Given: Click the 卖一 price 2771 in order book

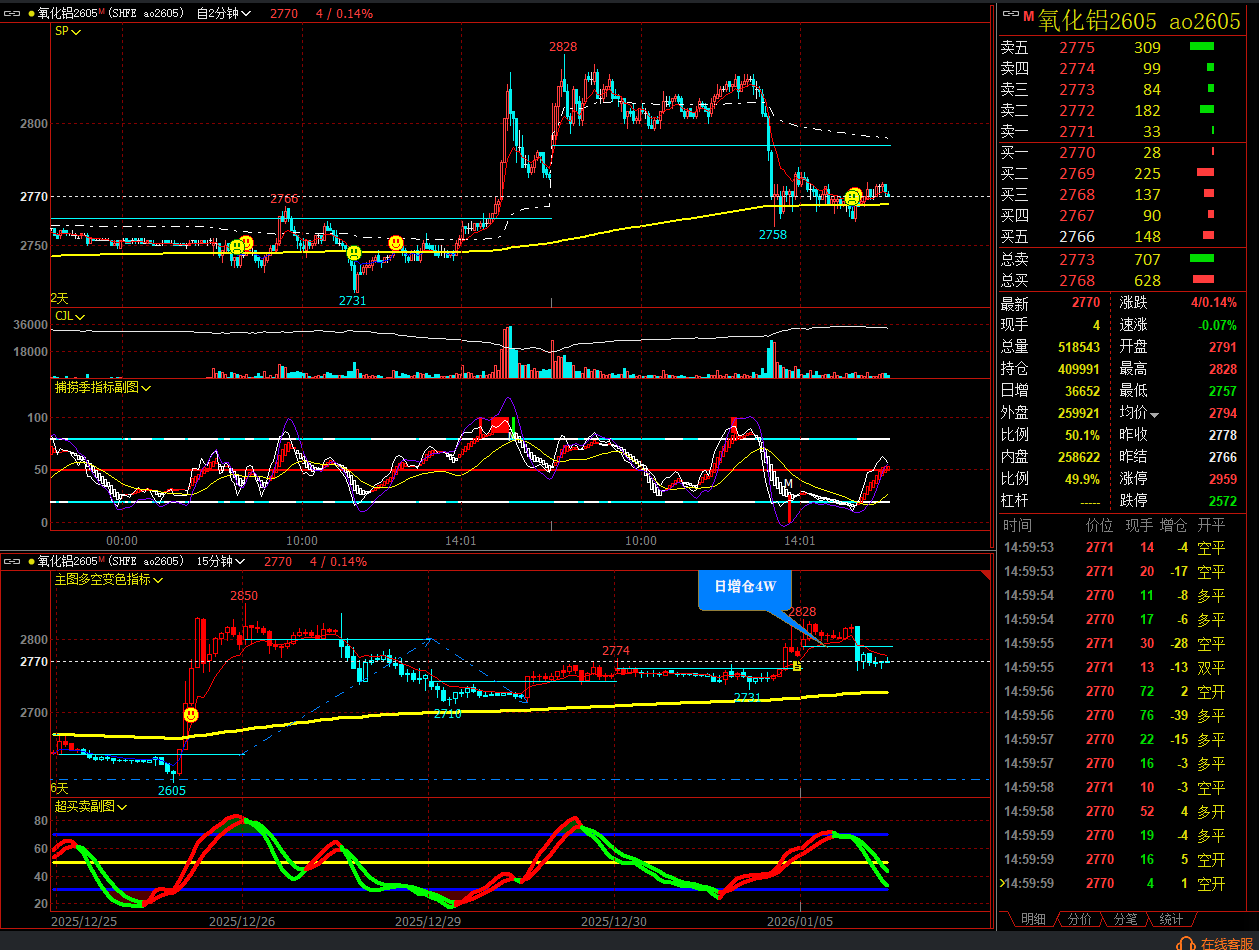Looking at the screenshot, I should tap(1077, 131).
